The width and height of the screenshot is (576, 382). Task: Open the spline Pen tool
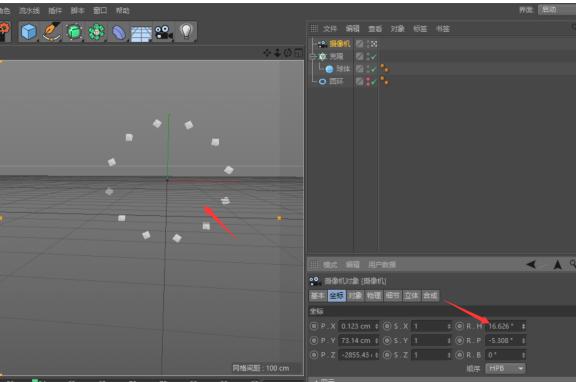[51, 32]
